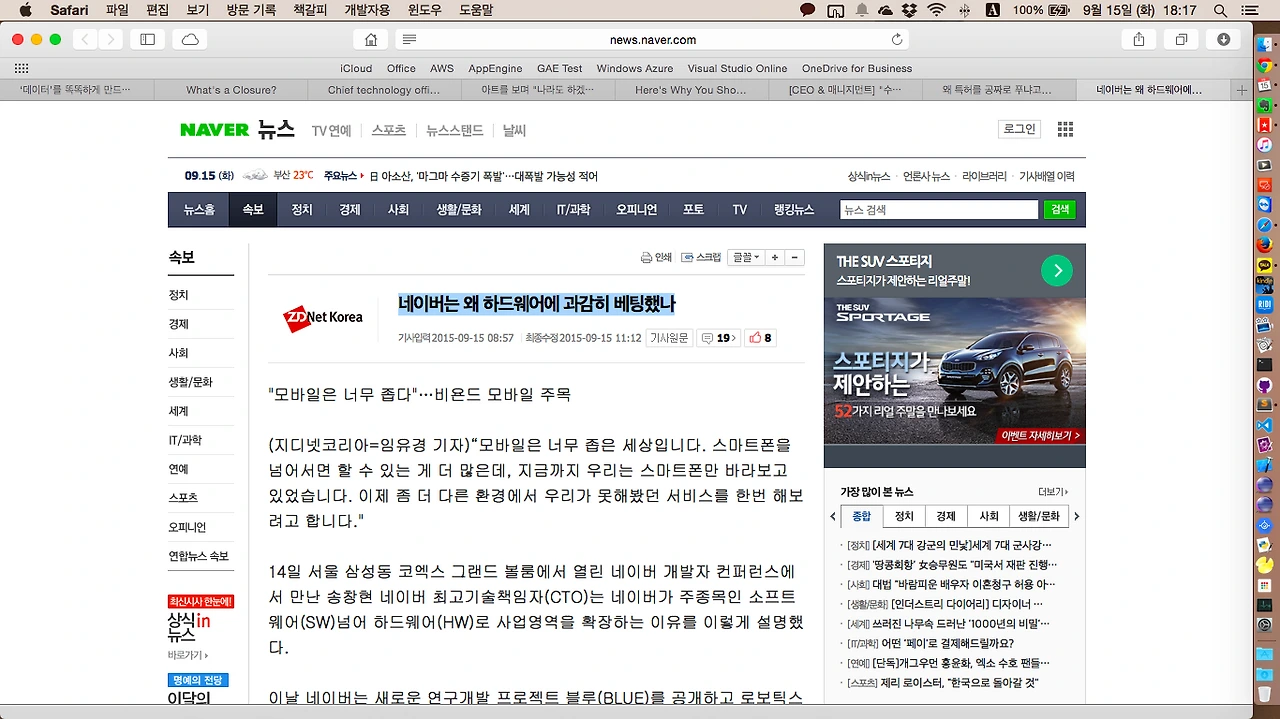Open the 19 comments bubble
The height and width of the screenshot is (719, 1280).
(718, 338)
